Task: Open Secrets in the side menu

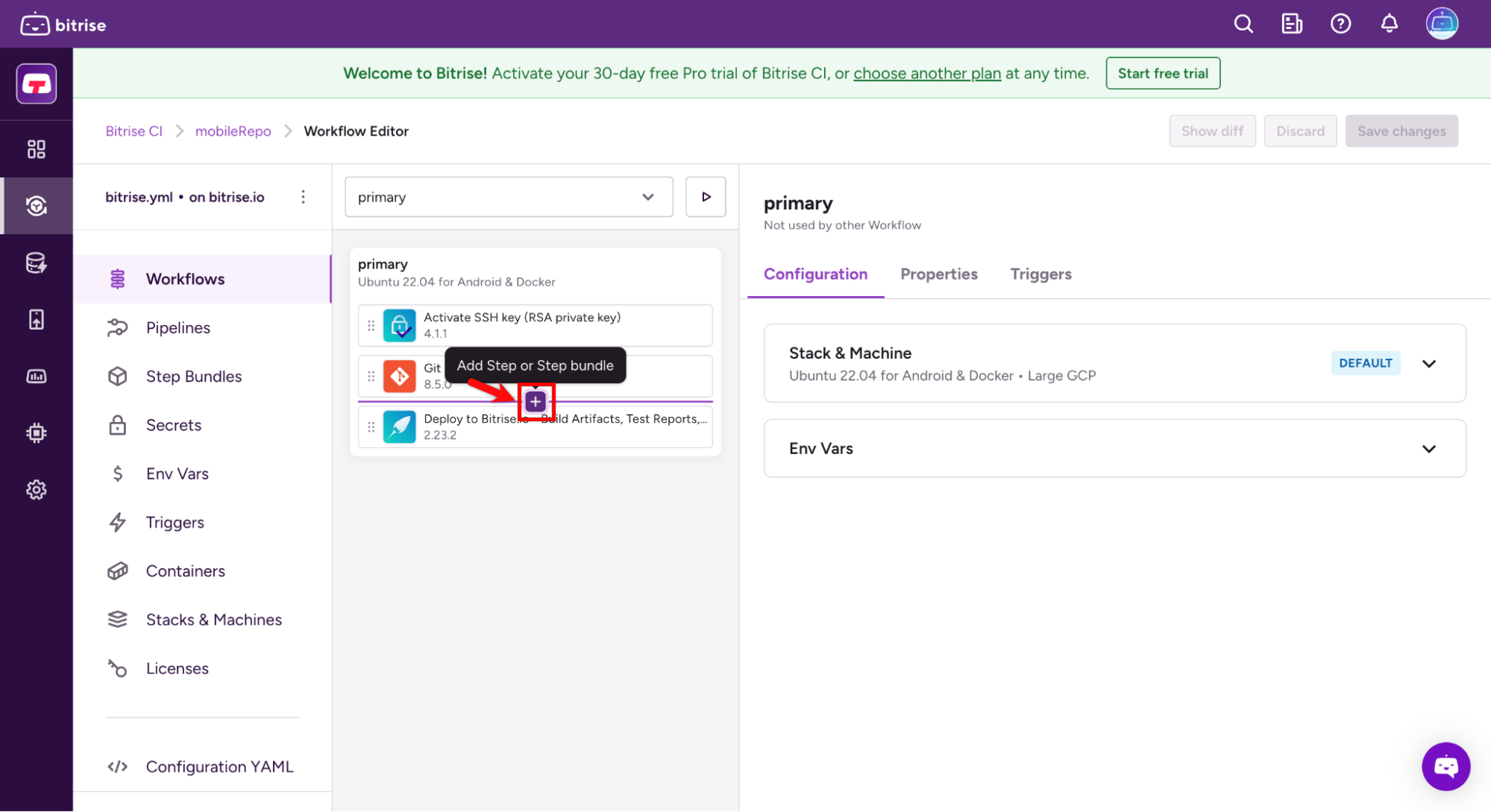Action: click(202, 425)
